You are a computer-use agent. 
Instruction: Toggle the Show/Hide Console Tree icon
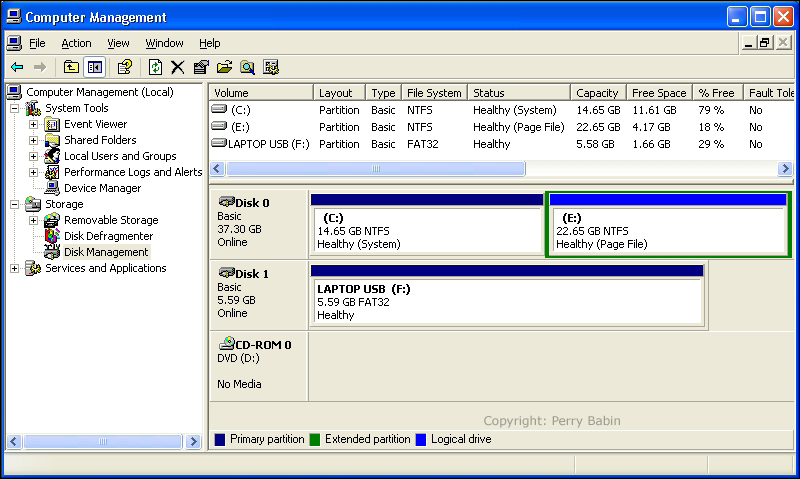point(95,67)
